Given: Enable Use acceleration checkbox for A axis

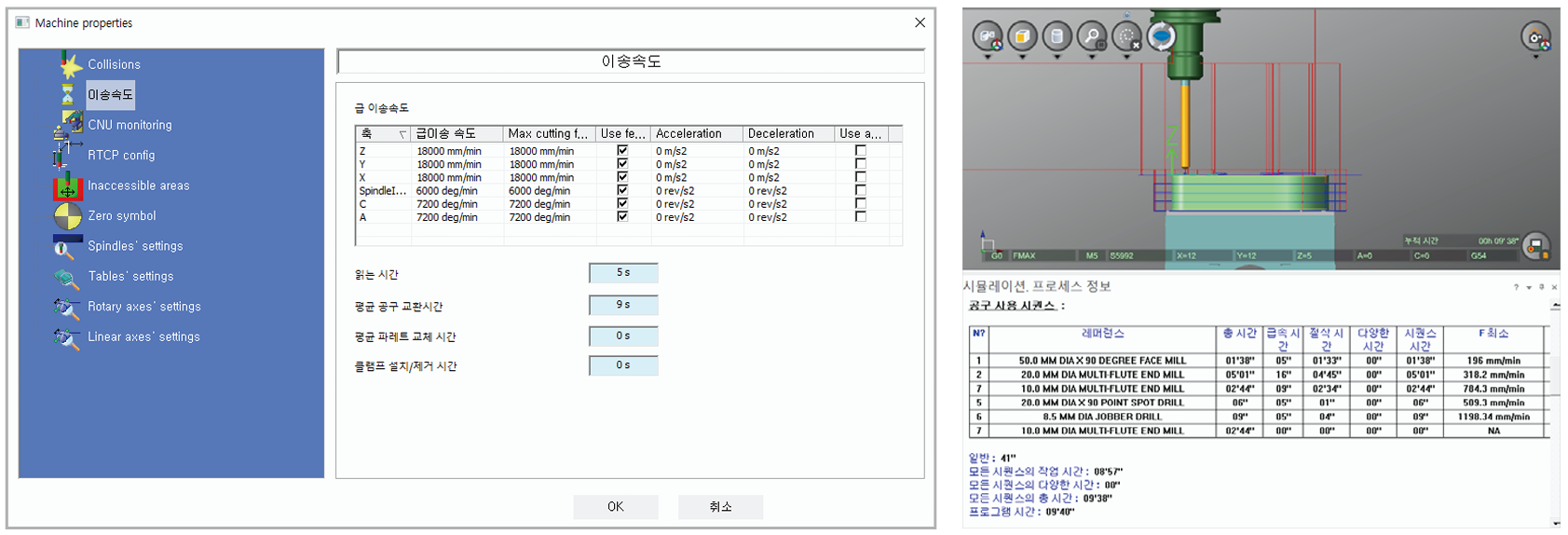Looking at the screenshot, I should [x=860, y=216].
